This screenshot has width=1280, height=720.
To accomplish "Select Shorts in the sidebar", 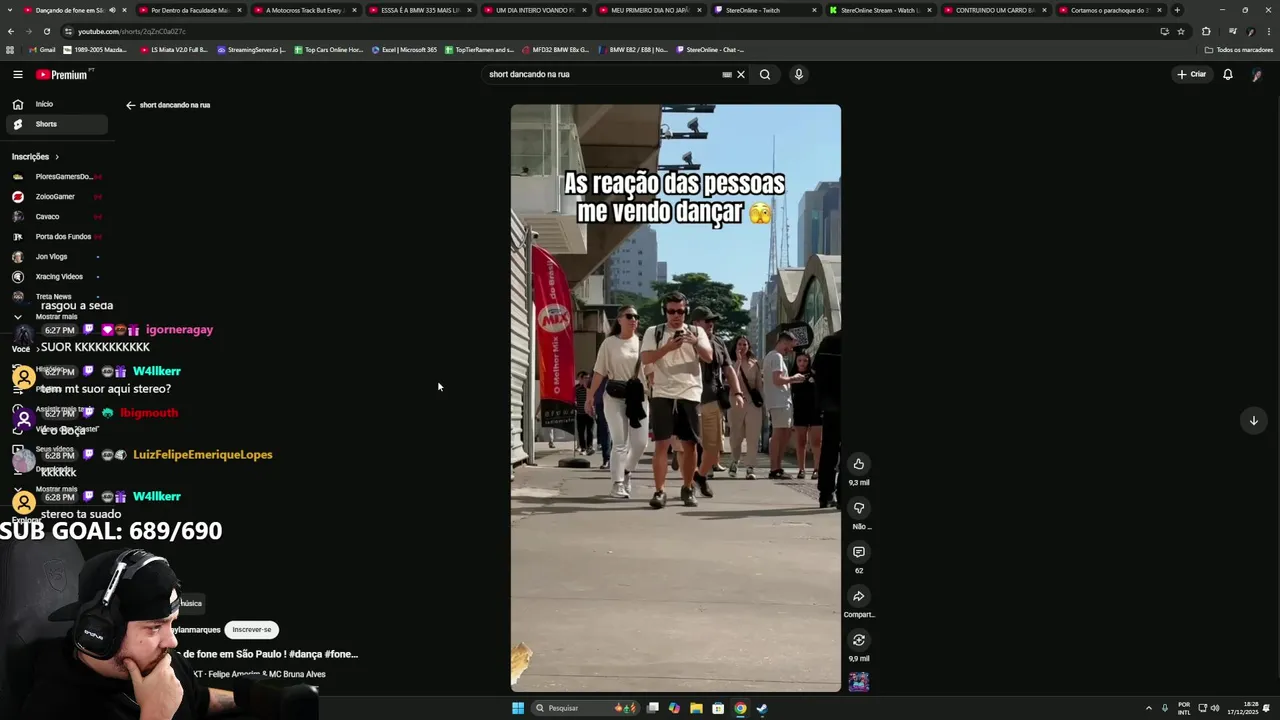I will [56, 124].
